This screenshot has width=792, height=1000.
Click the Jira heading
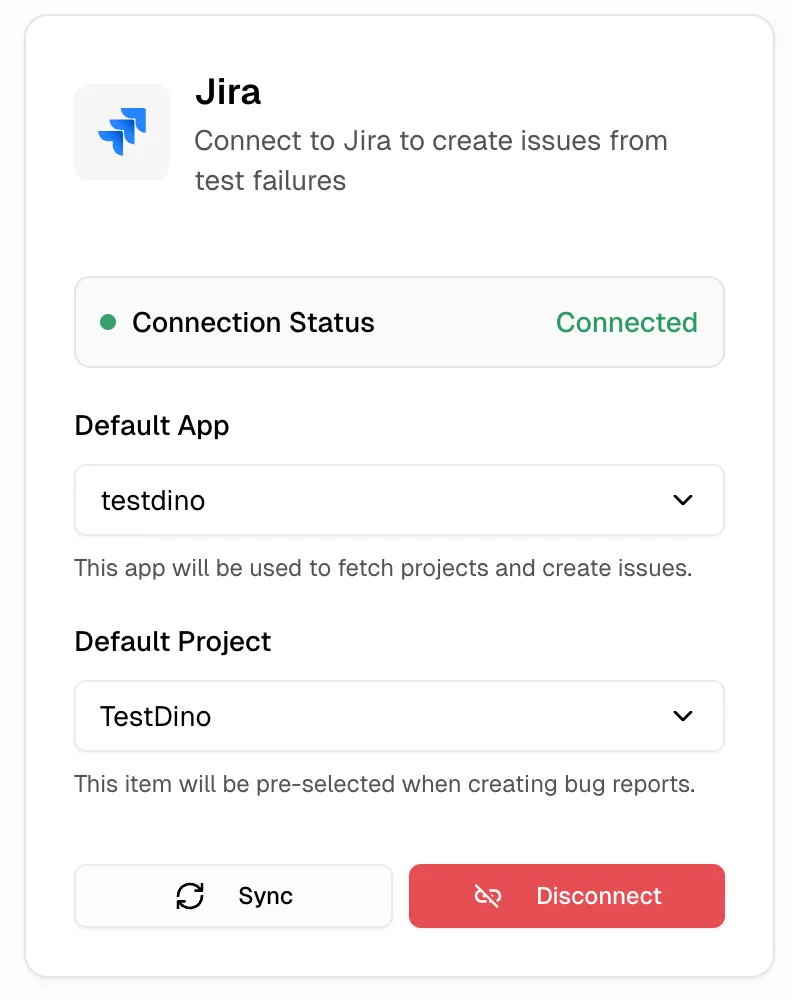[228, 92]
